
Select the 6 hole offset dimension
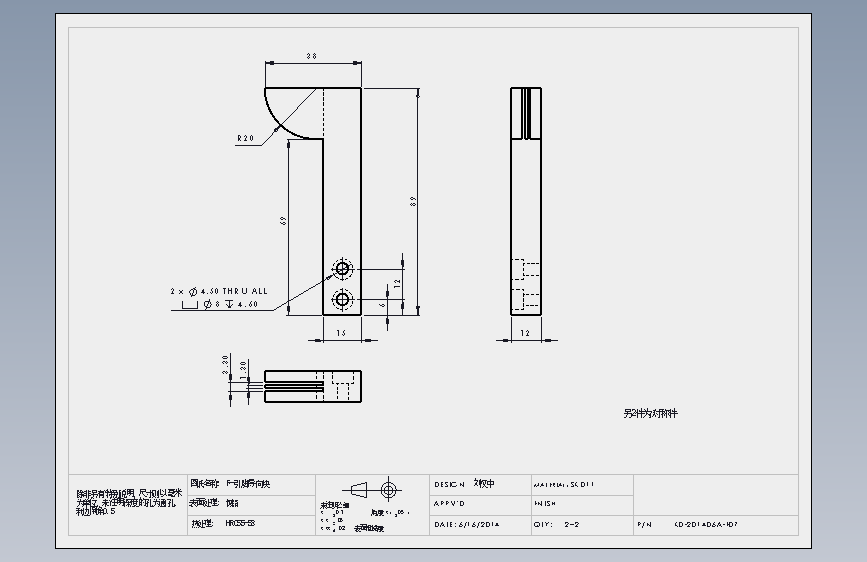[382, 305]
